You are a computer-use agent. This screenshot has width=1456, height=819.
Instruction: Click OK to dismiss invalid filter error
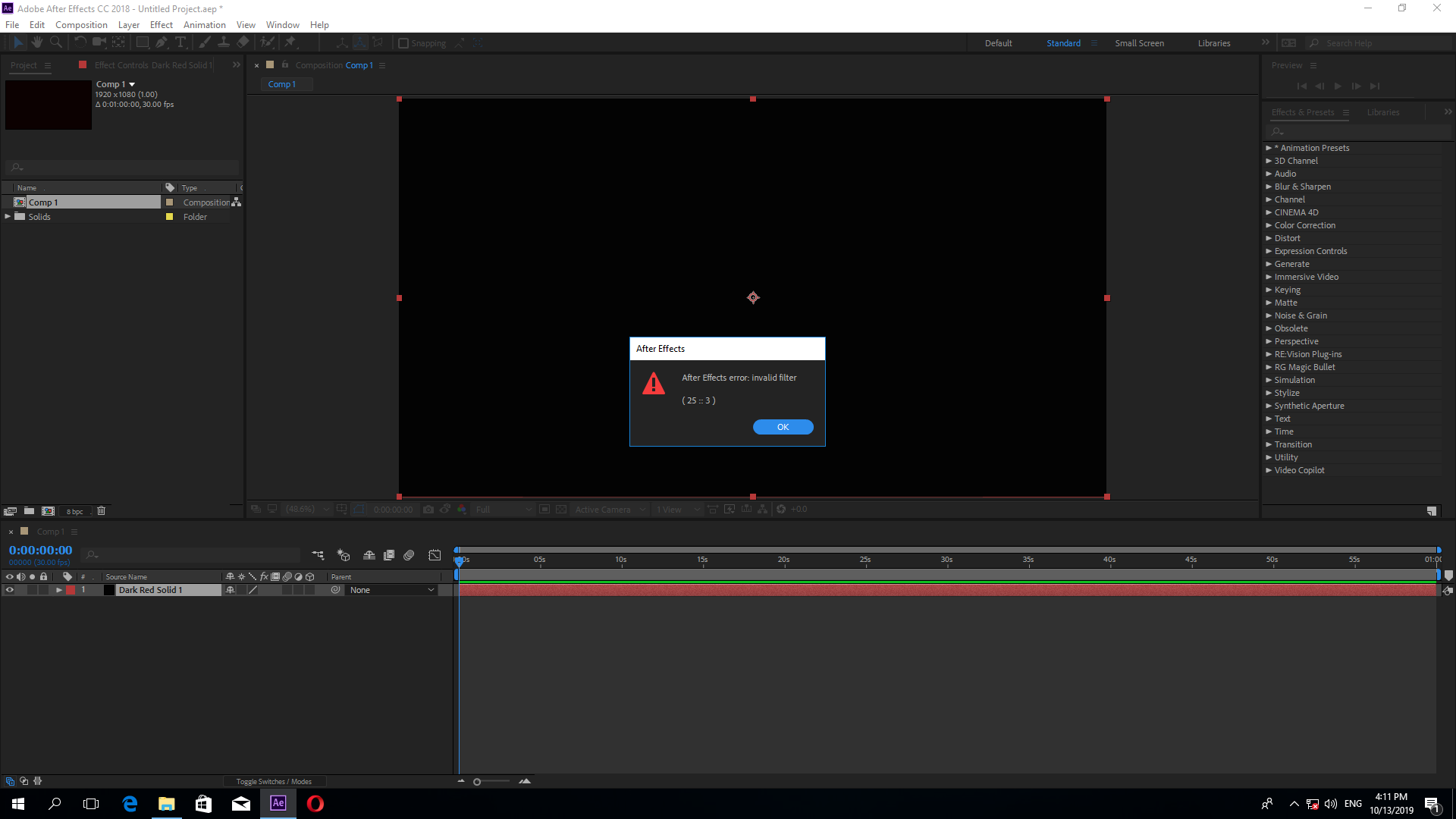(783, 427)
